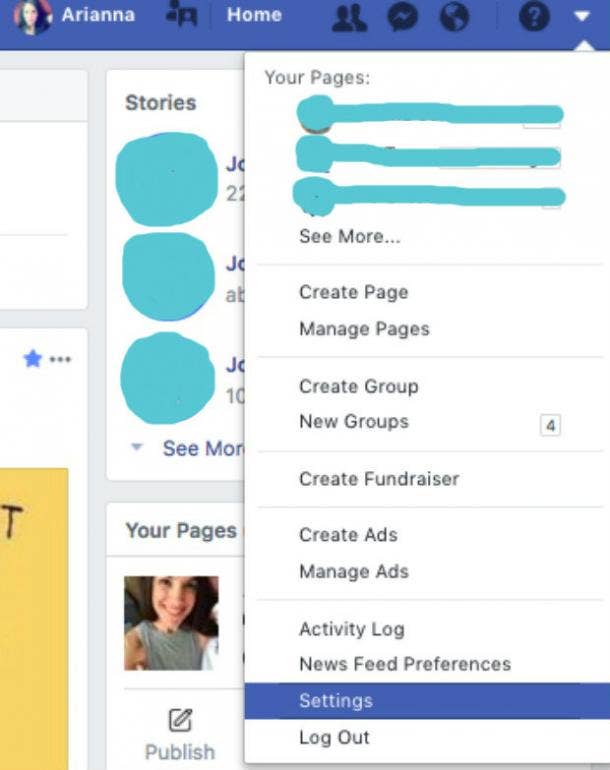Open the Messenger icon

click(402, 17)
